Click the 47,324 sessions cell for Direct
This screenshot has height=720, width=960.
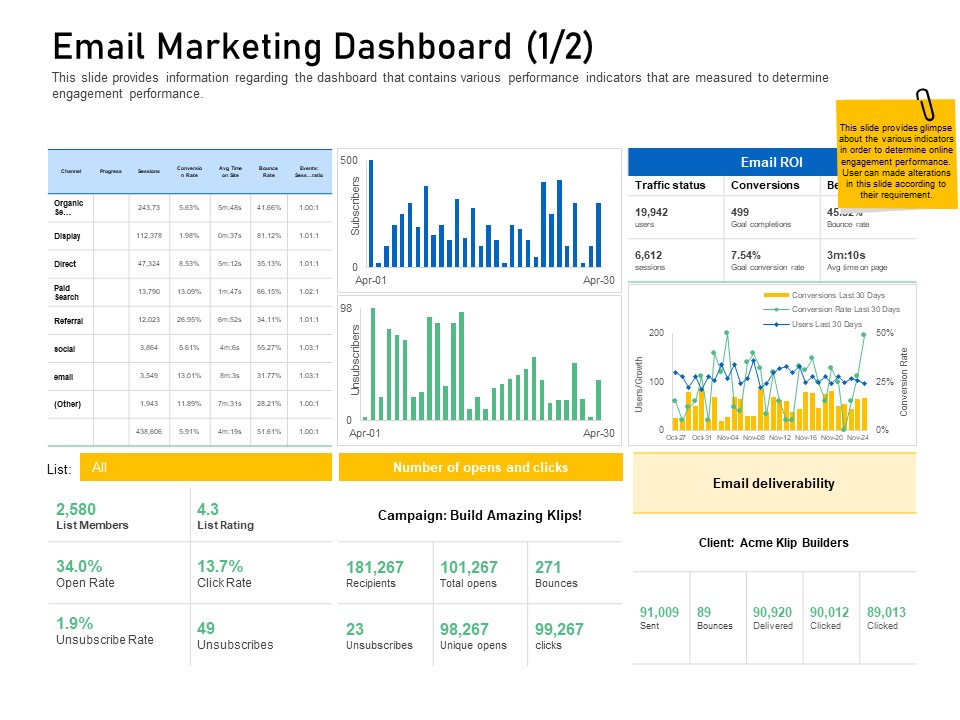pyautogui.click(x=149, y=263)
